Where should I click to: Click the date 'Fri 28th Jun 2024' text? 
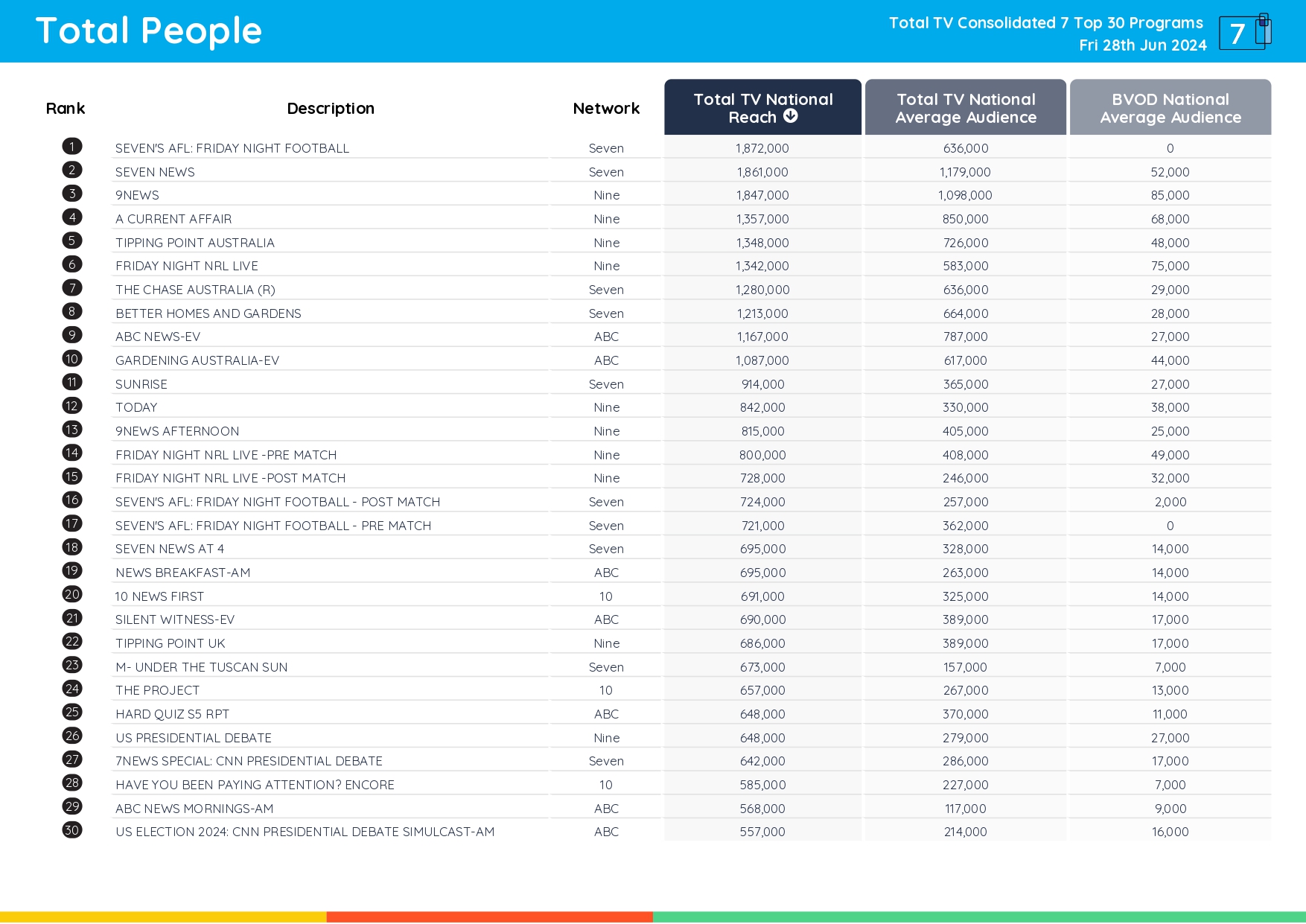(x=1143, y=45)
